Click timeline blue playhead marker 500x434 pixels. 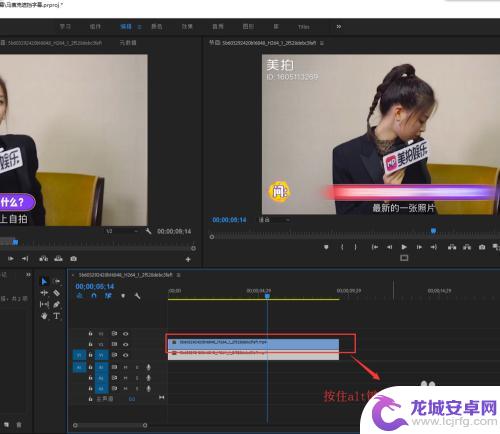point(267,296)
